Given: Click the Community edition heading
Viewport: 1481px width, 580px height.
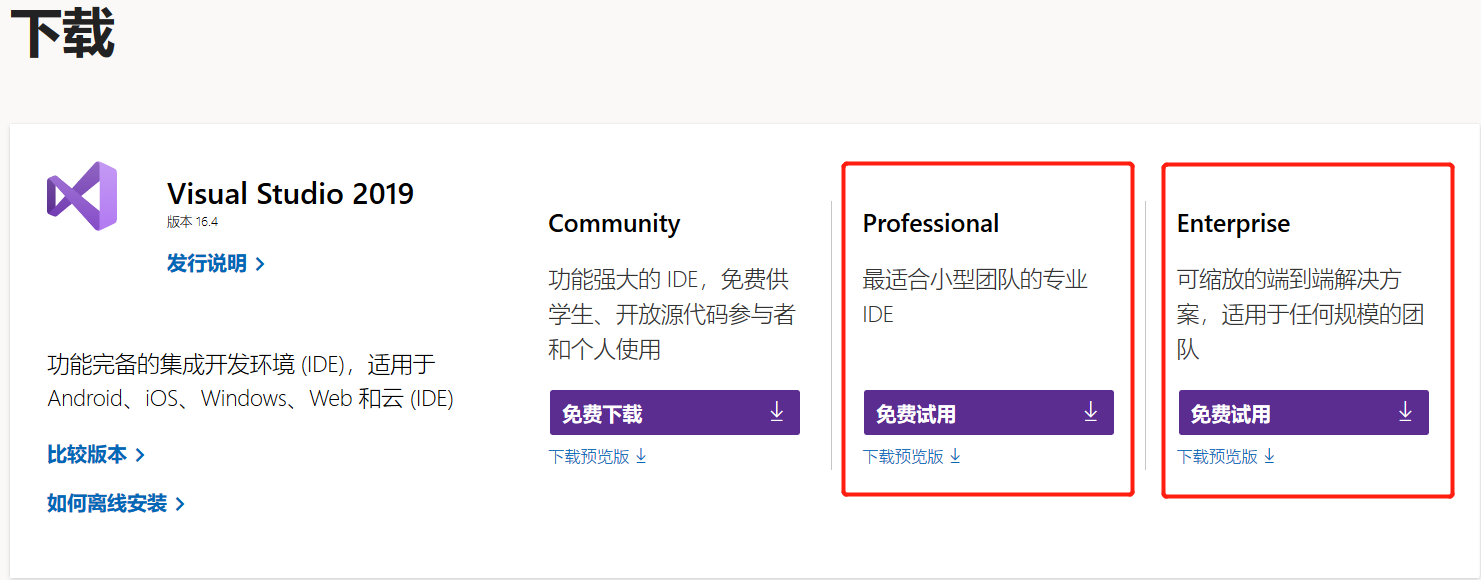Looking at the screenshot, I should click(614, 224).
